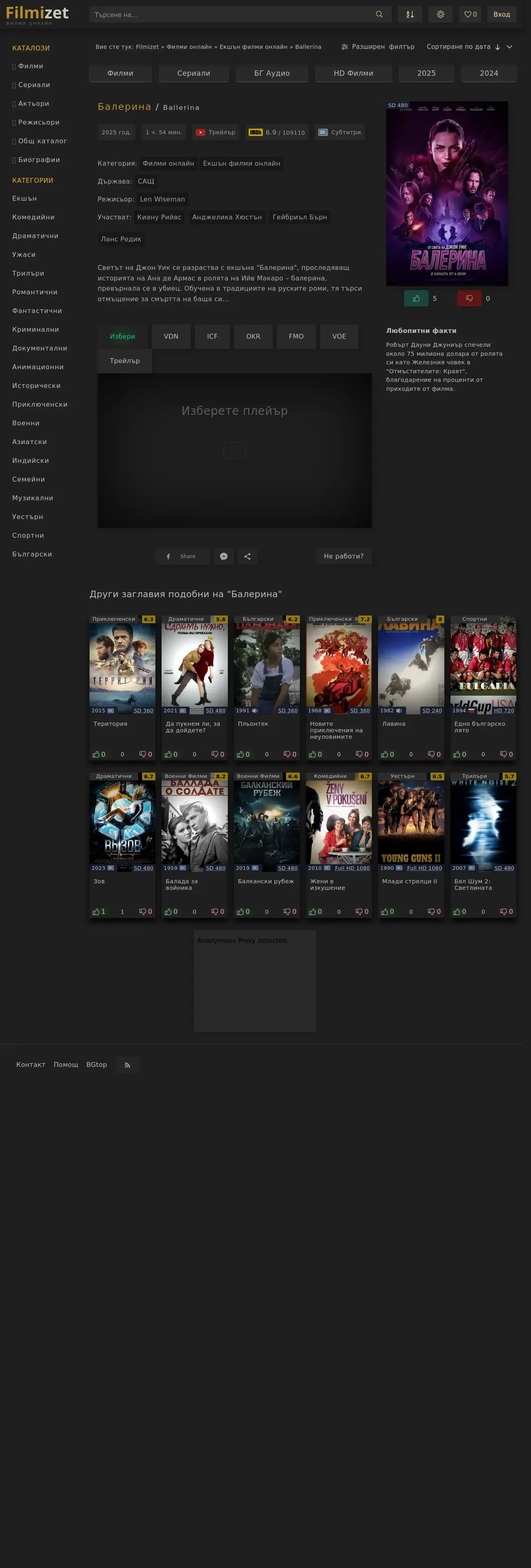Open the Балада за войника poster
This screenshot has width=531, height=1568.
[x=194, y=822]
